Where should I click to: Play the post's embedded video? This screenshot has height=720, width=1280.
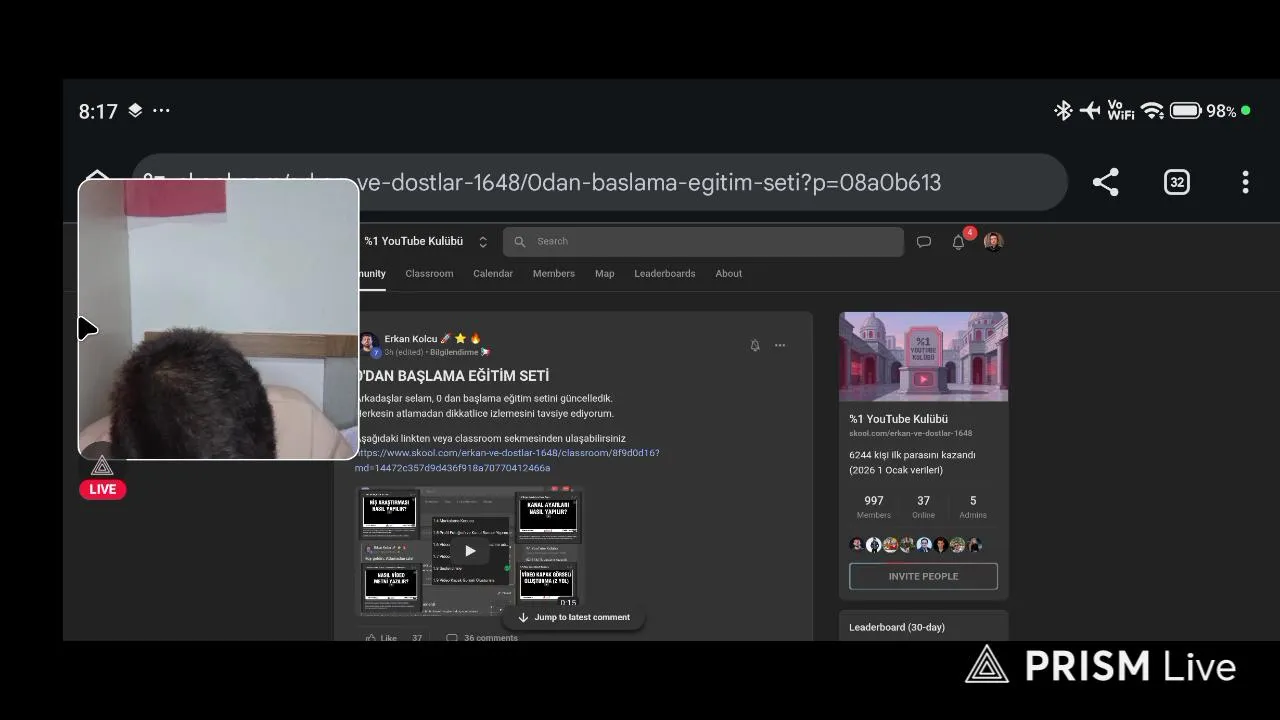pos(470,550)
